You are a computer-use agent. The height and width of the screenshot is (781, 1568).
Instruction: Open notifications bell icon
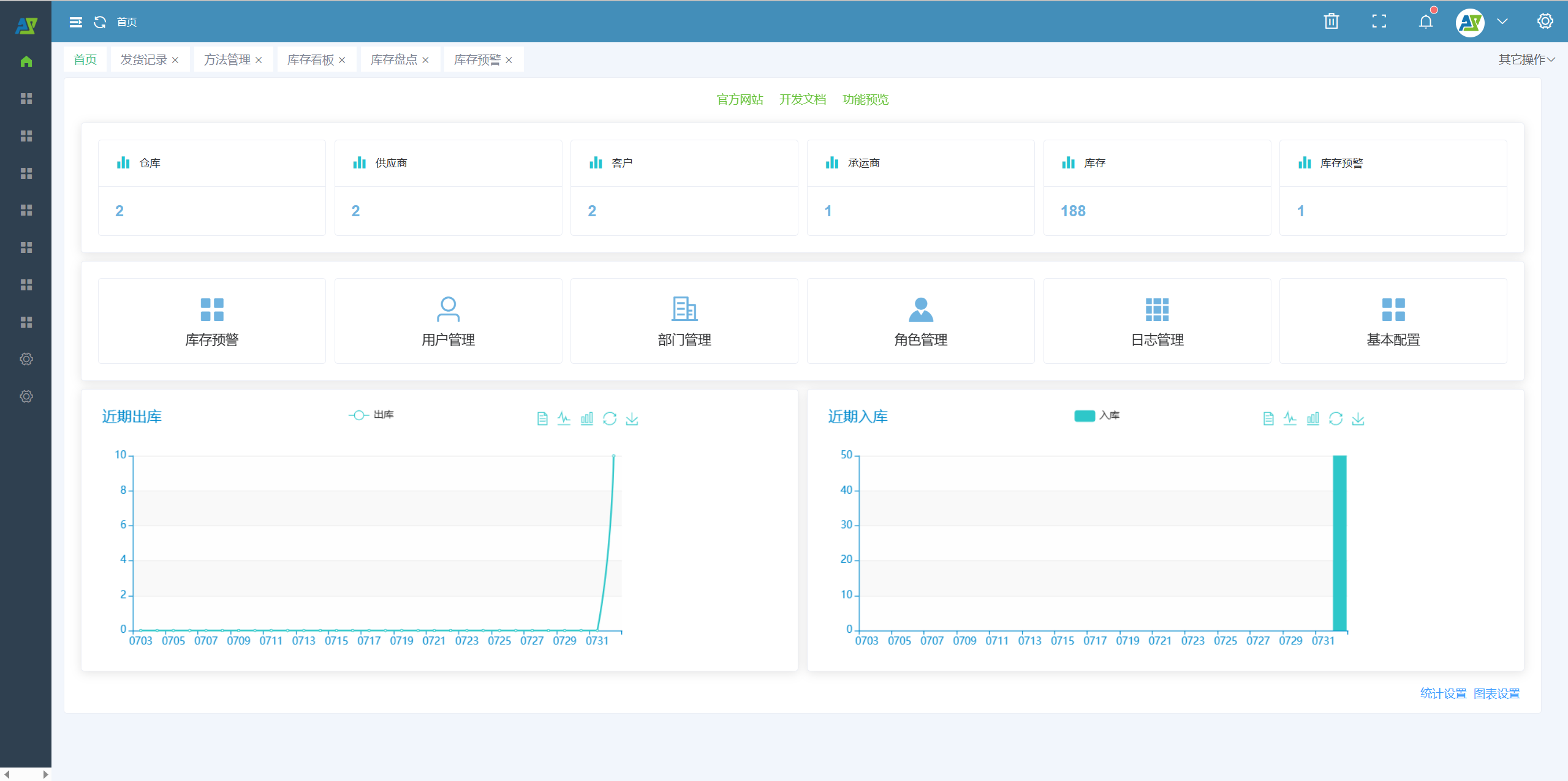(1426, 21)
